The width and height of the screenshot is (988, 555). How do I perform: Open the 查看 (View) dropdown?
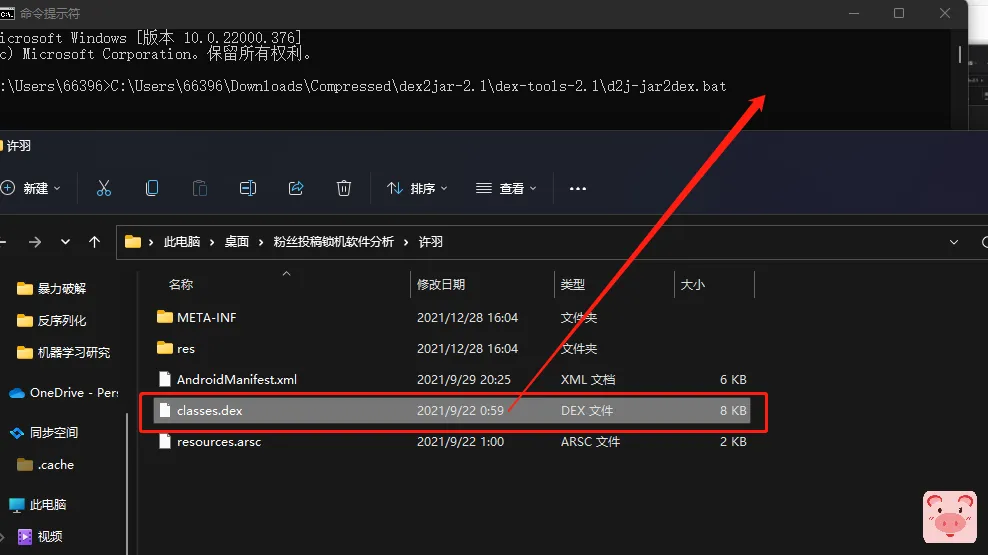506,188
